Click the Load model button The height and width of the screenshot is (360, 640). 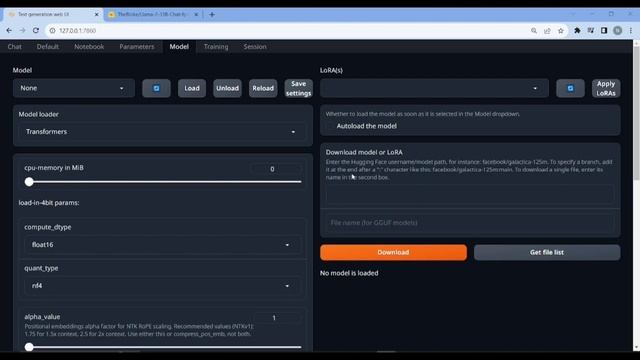coord(192,88)
